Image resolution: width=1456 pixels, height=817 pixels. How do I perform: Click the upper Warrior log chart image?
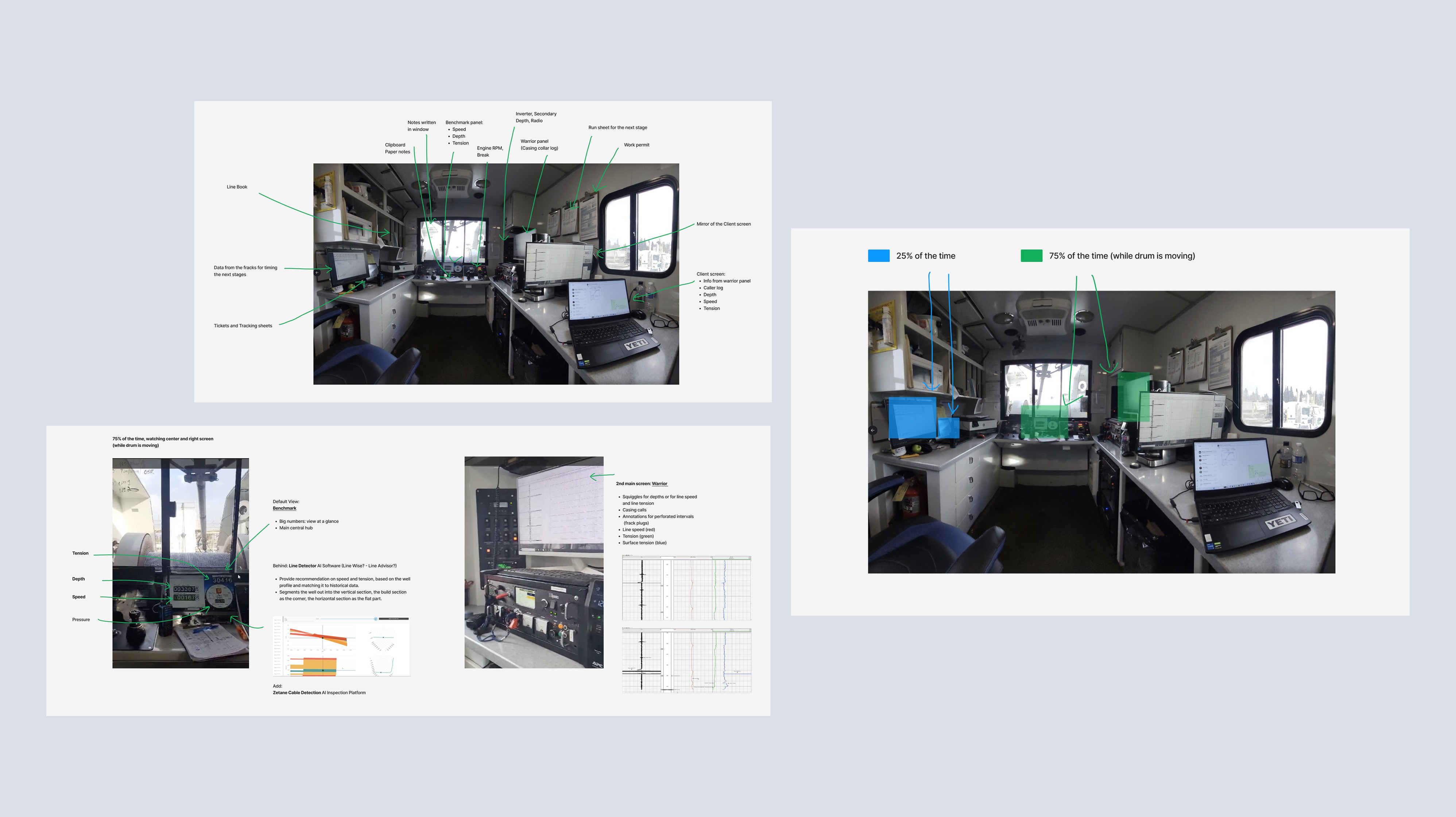pos(686,588)
